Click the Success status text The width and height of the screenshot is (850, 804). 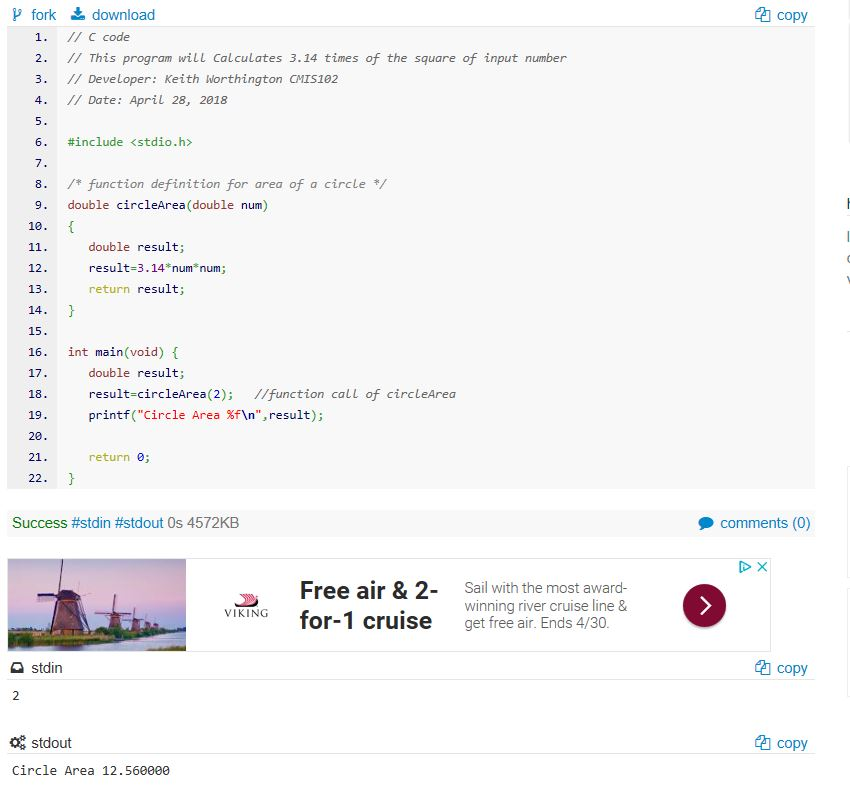pyautogui.click(x=40, y=523)
